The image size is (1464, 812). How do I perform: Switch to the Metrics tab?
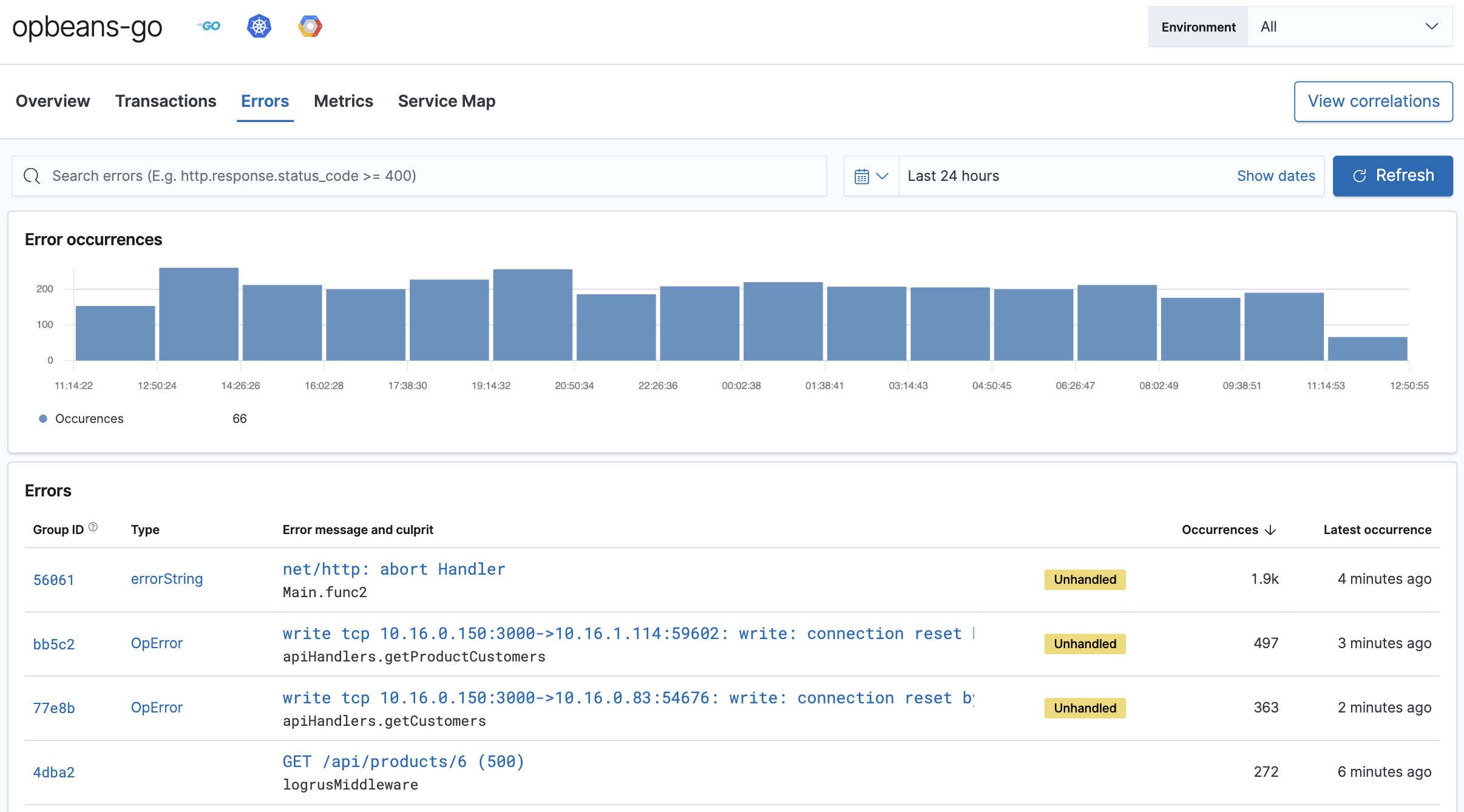344,101
